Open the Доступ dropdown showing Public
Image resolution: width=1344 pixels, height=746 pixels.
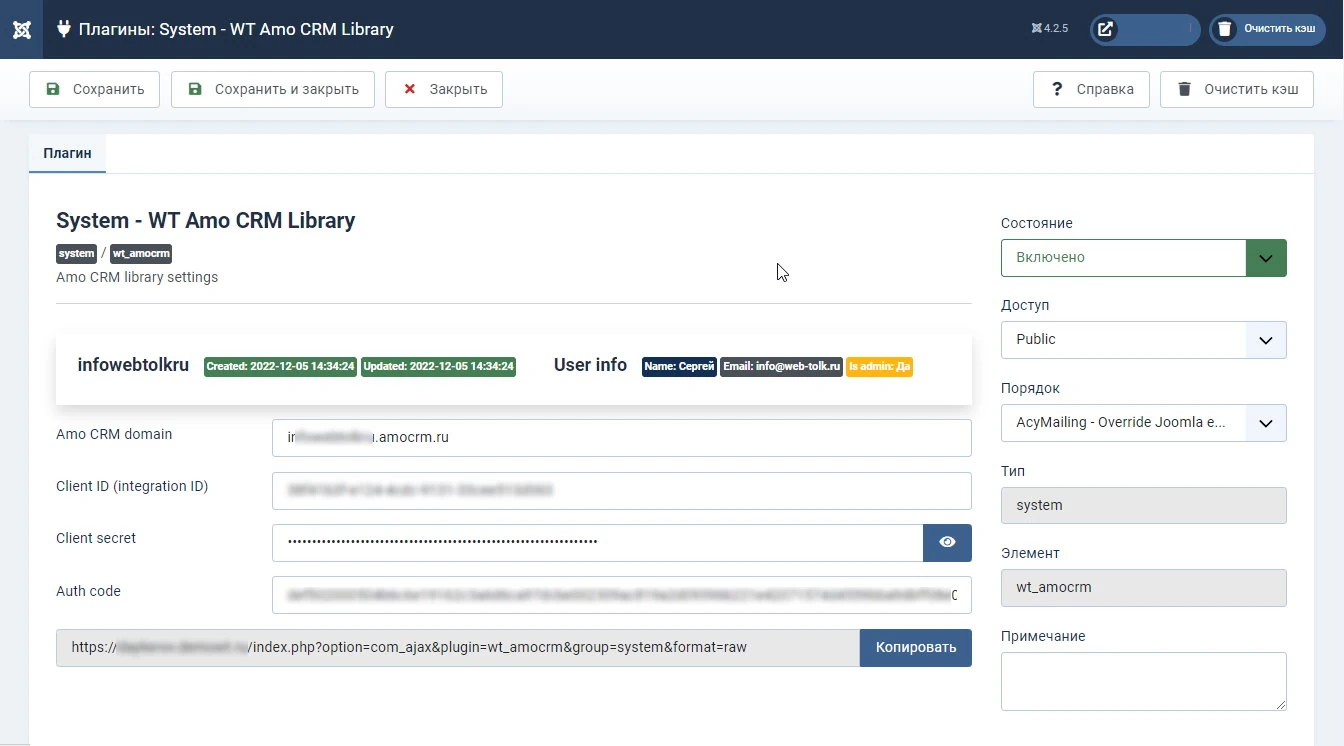point(1143,339)
